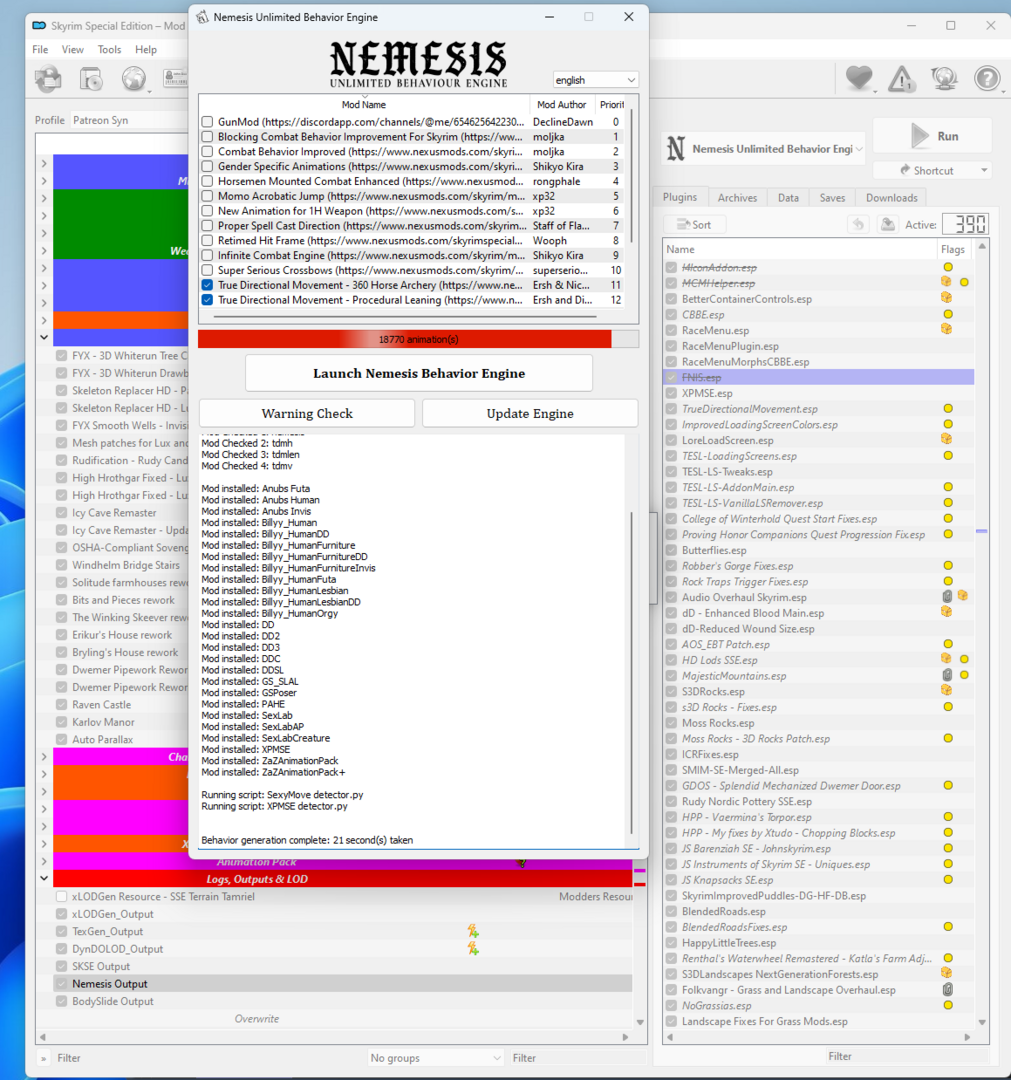Image resolution: width=1011 pixels, height=1080 pixels.
Task: Open the Tools menu
Action: click(x=109, y=50)
